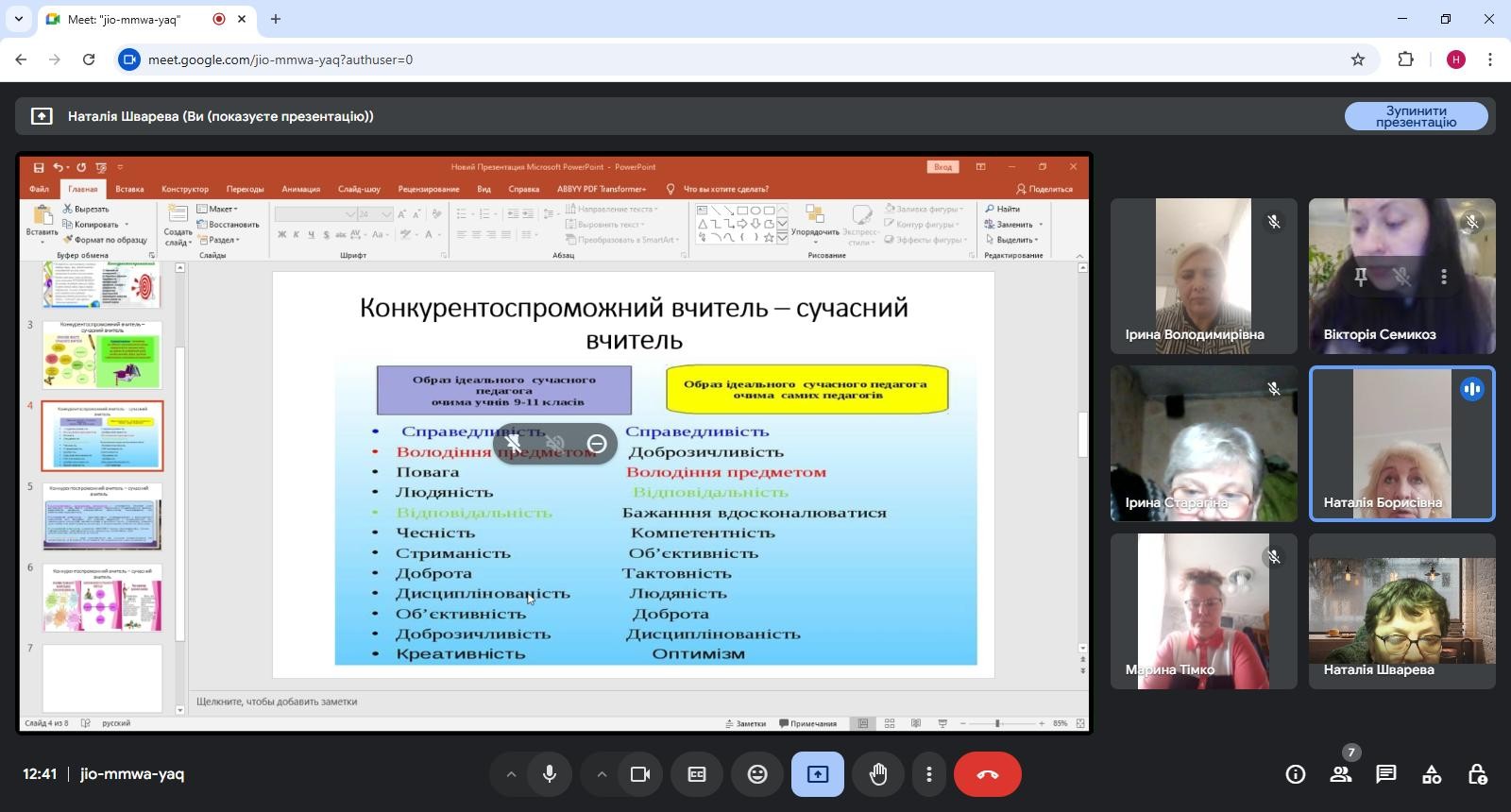Screen dimensions: 1511x812
Task: Open Контур фигуры shape outline dropdown
Action: 923,225
